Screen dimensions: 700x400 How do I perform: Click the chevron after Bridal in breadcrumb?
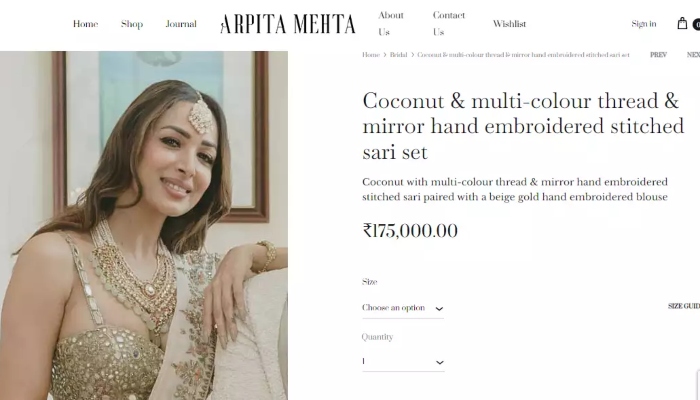pyautogui.click(x=412, y=55)
